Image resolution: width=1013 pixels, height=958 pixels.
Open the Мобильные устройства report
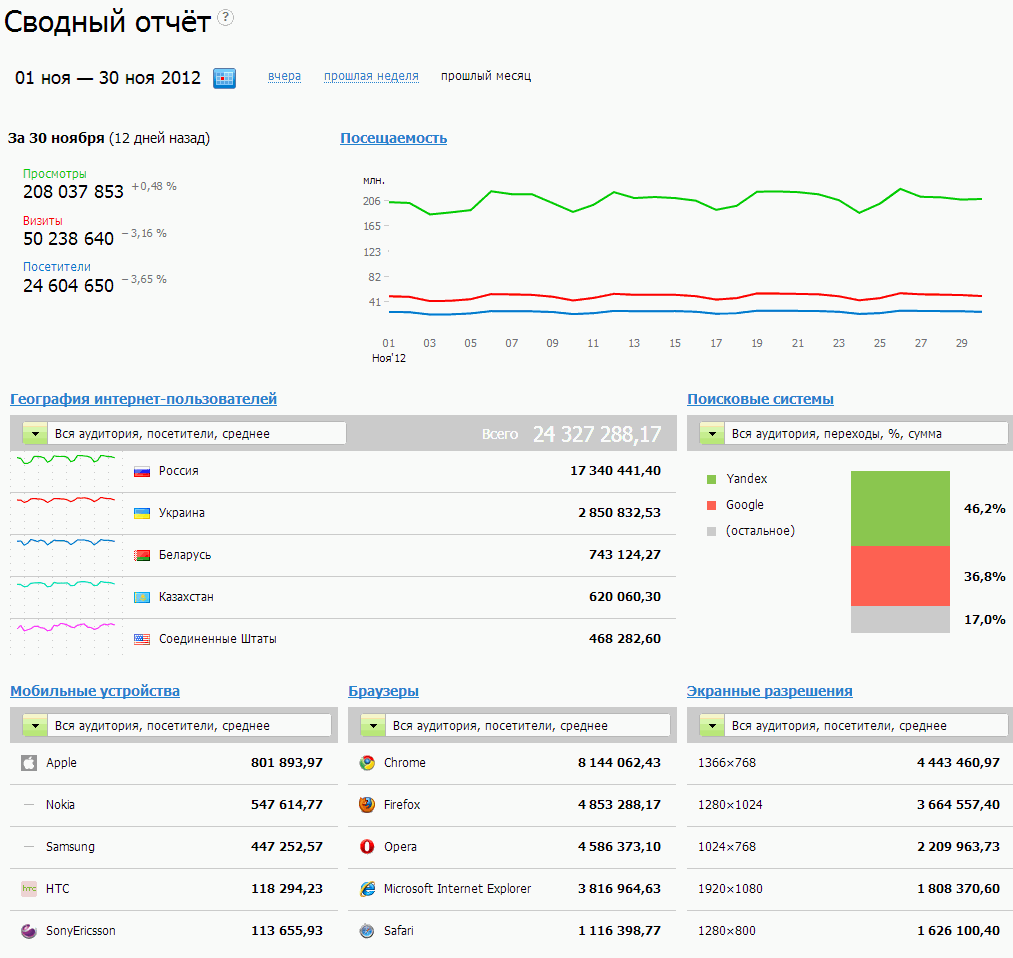click(95, 691)
